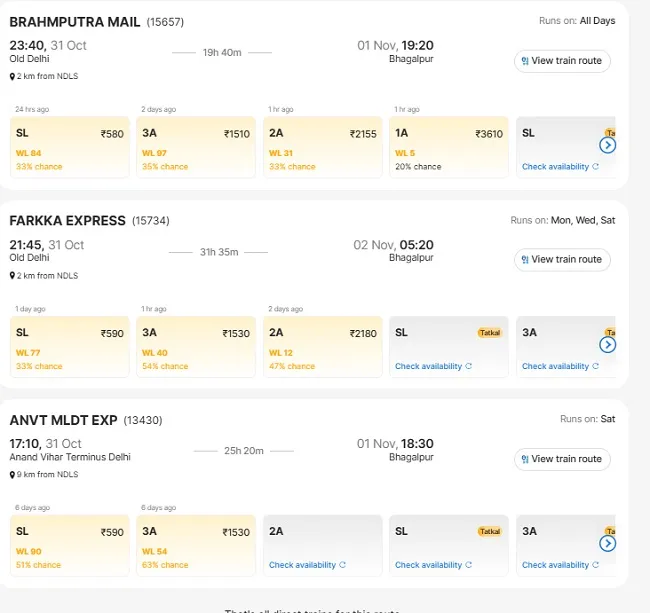Open BRAHMPUTRA MAIL train title
This screenshot has width=650, height=613.
click(x=75, y=22)
